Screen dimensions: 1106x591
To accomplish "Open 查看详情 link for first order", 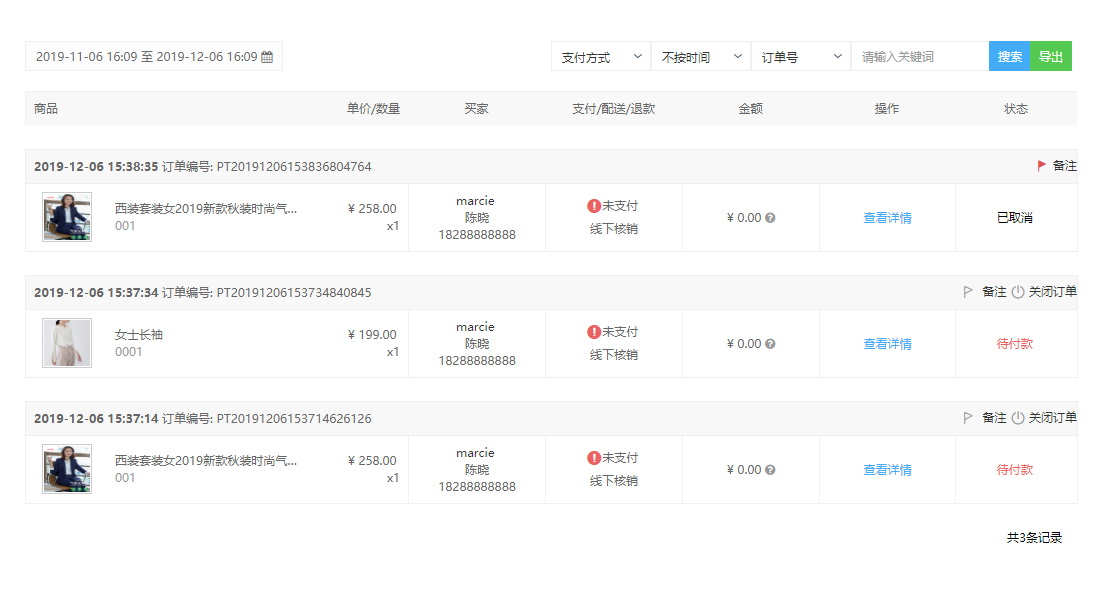I will coord(887,218).
